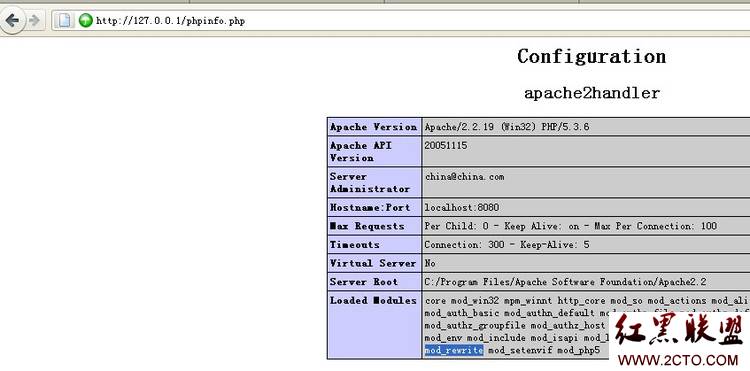This screenshot has height=371, width=750.
Task: Open the page identity document icon
Action: (64, 20)
